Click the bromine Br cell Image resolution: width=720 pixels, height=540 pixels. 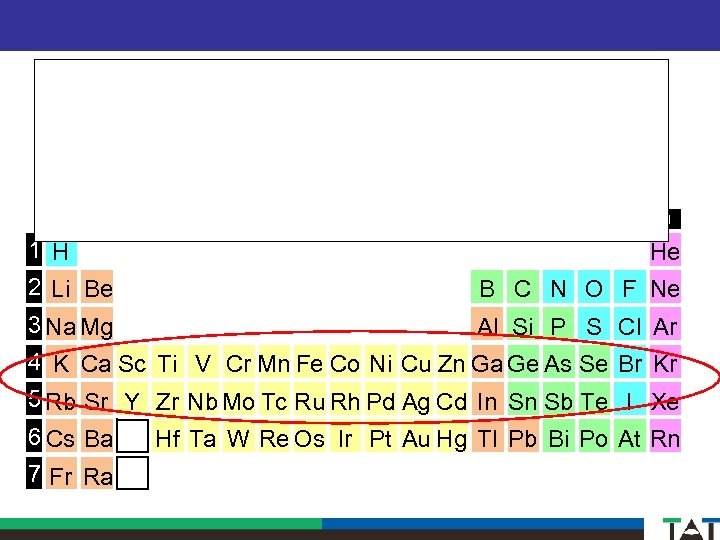coord(630,362)
